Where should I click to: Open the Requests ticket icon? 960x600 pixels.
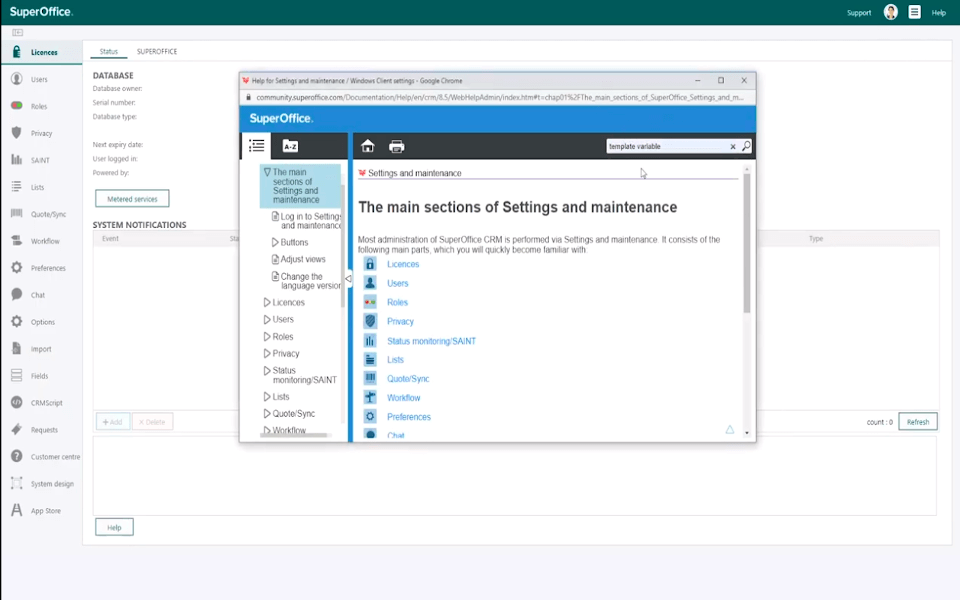(17, 429)
